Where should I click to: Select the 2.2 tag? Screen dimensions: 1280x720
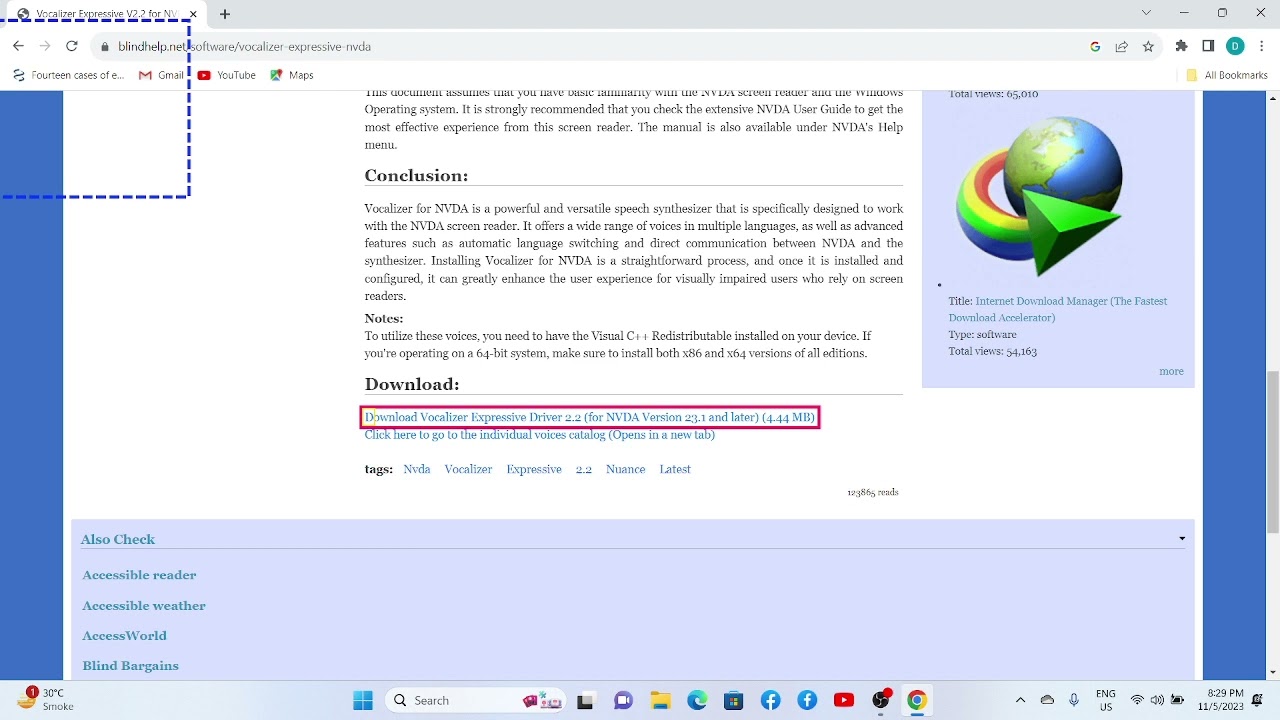(584, 469)
